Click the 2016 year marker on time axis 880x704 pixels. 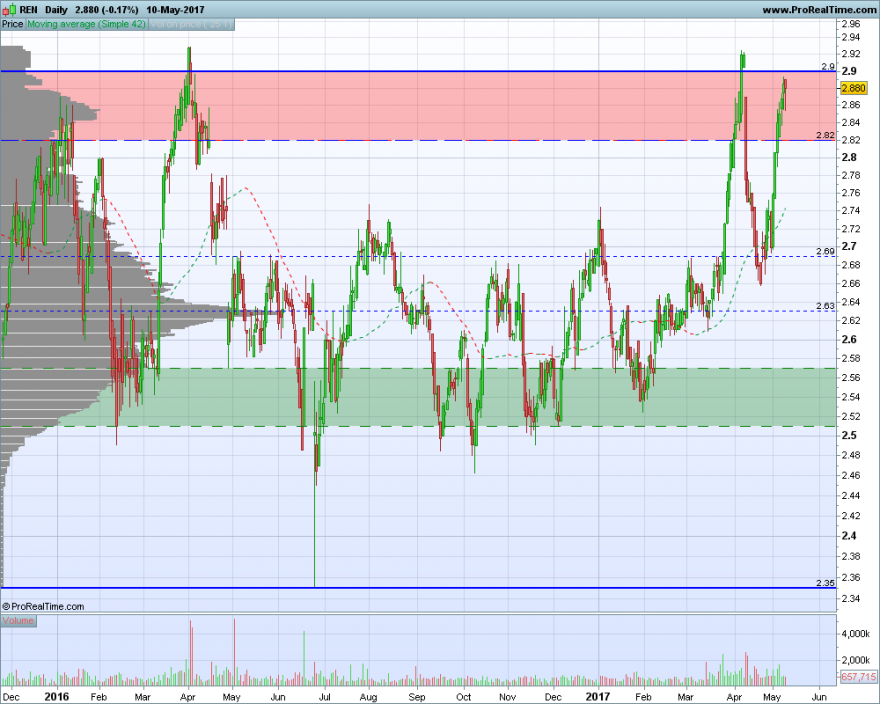[56, 696]
